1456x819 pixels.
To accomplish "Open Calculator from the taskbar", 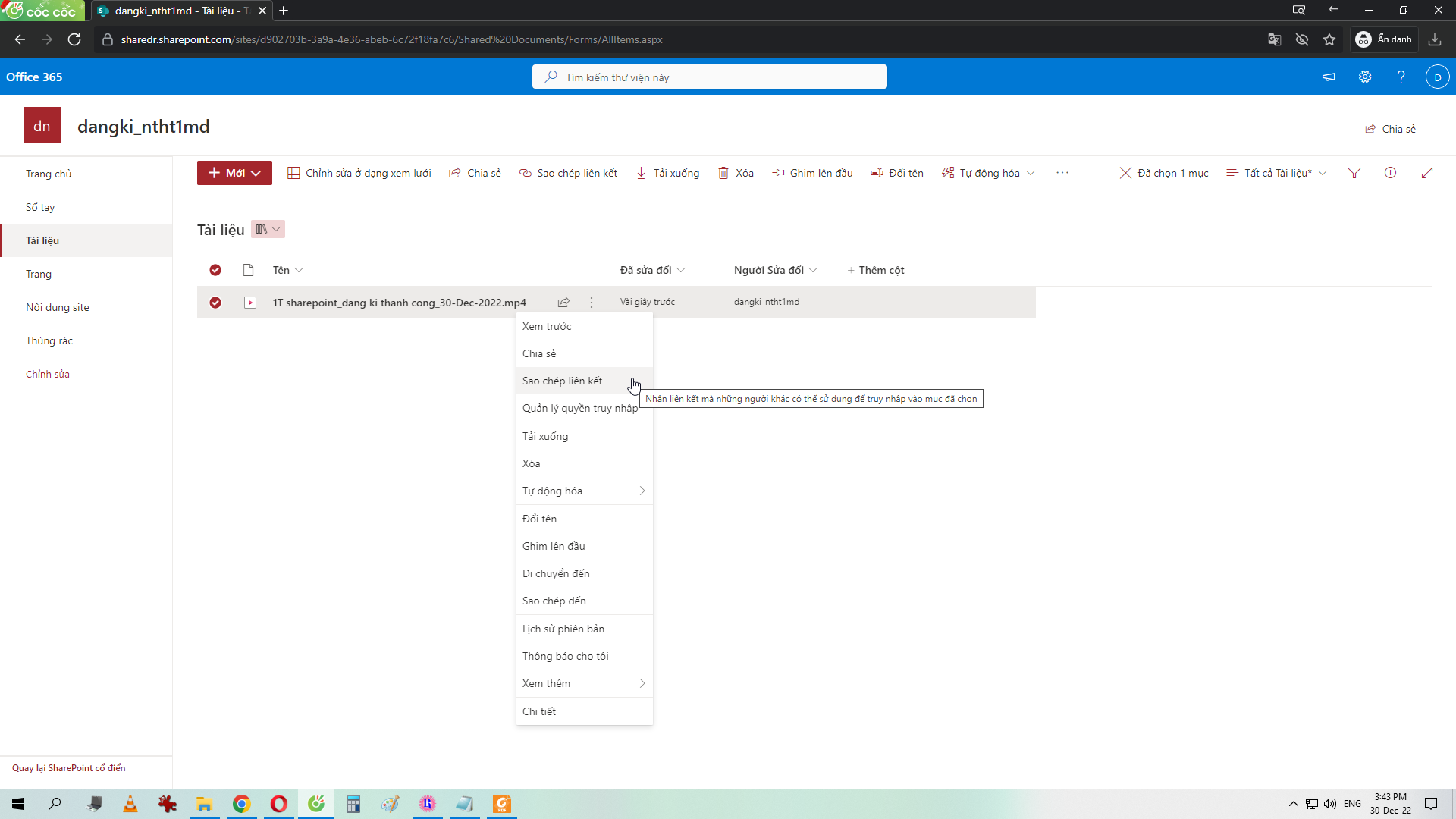I will tap(353, 804).
